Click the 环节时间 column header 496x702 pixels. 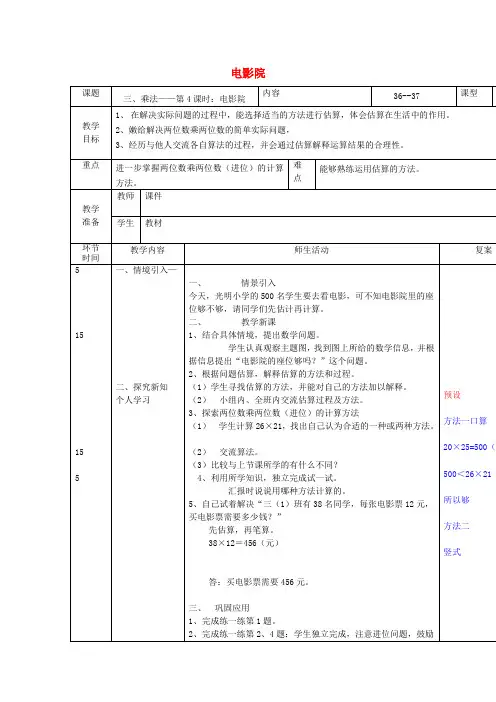(x=91, y=253)
